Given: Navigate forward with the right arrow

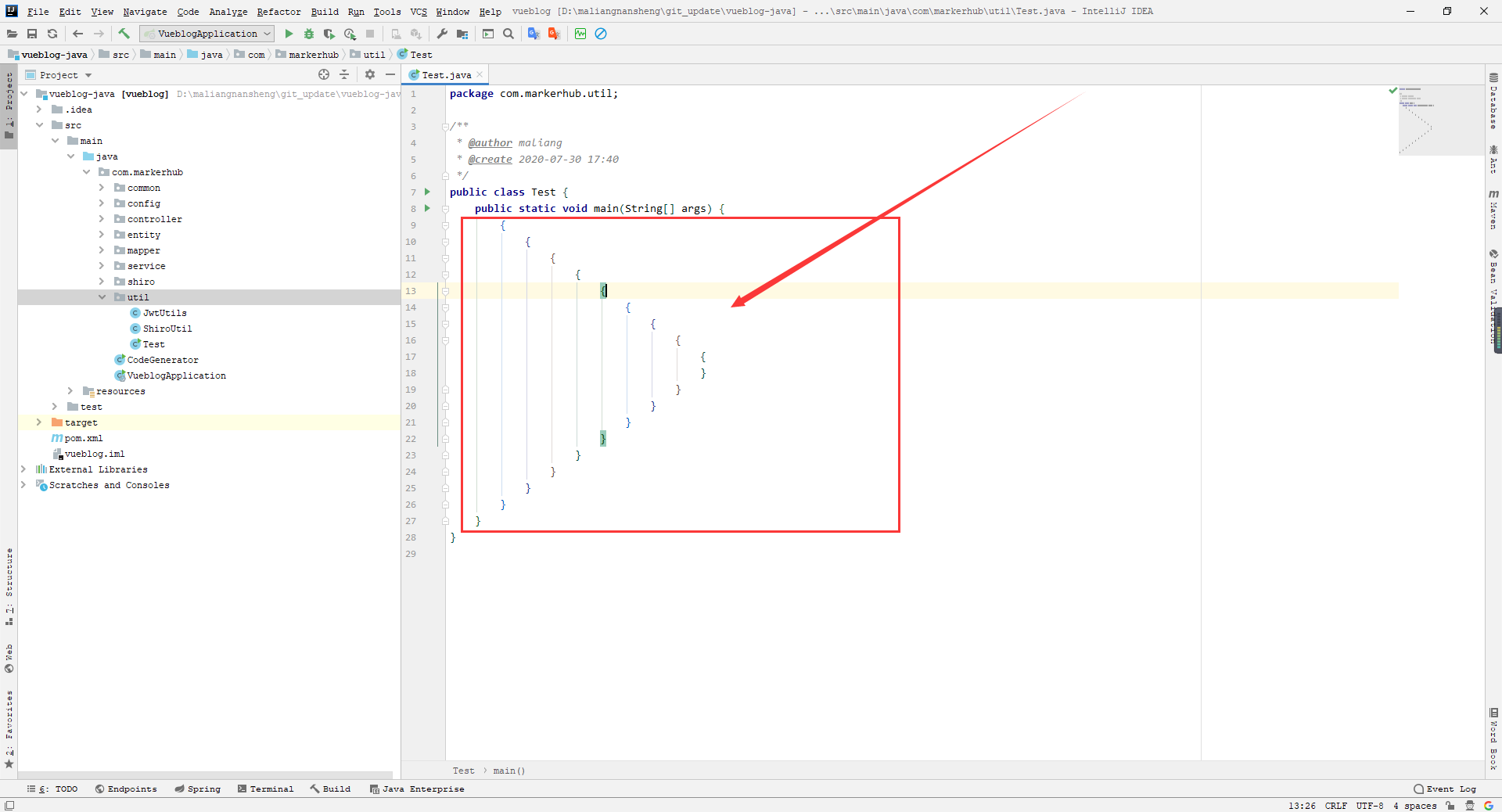Looking at the screenshot, I should (99, 34).
